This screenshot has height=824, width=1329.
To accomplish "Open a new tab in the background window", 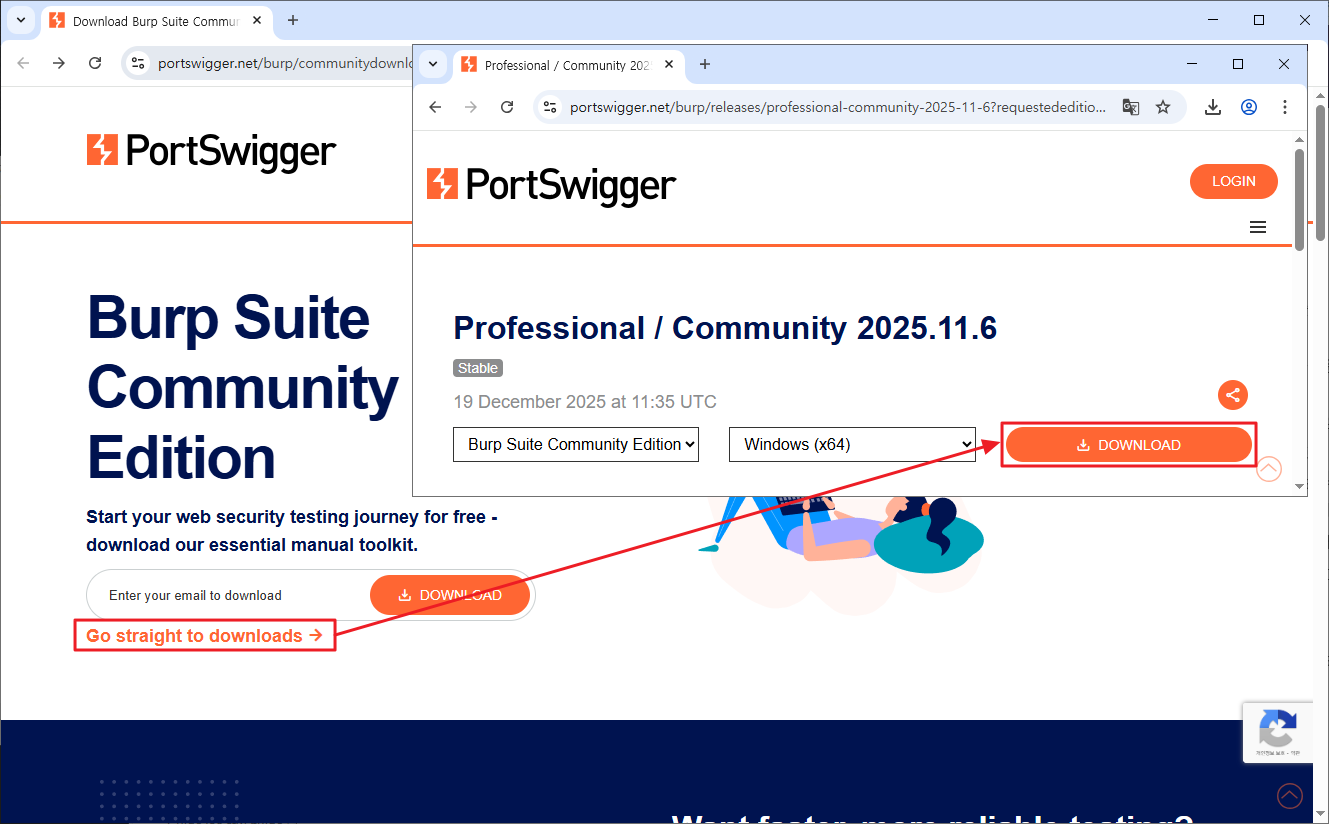I will click(x=293, y=20).
